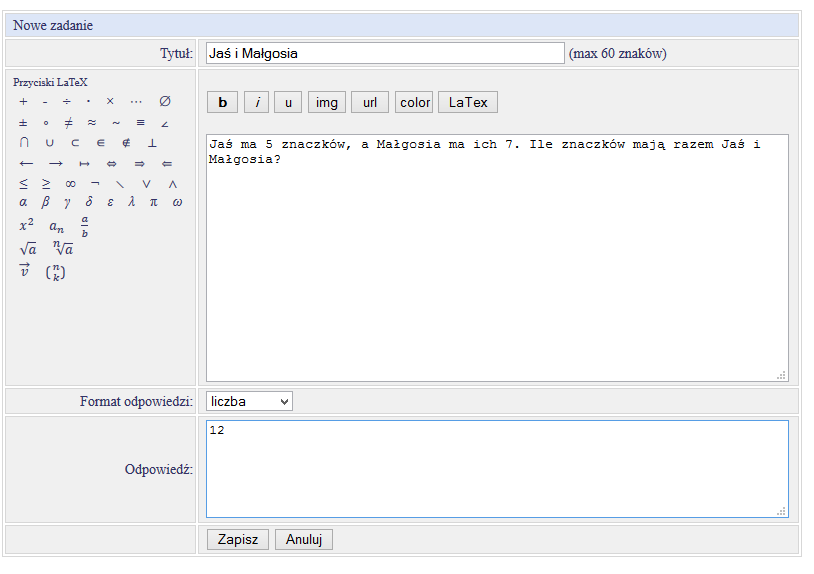814x574 pixels.
Task: Insert the empty set symbol
Action: 165,101
